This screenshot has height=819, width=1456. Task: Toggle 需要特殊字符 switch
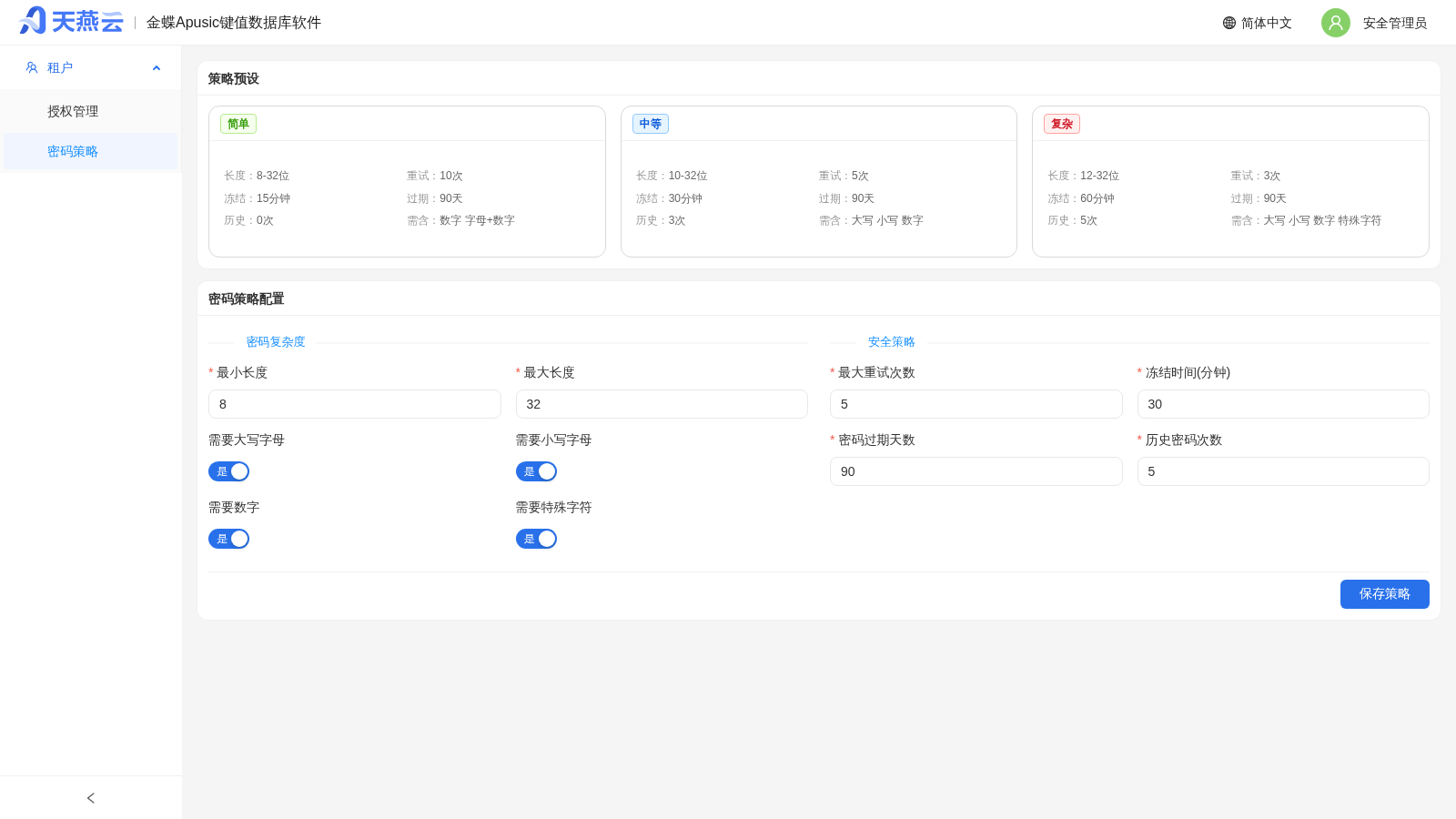(536, 539)
